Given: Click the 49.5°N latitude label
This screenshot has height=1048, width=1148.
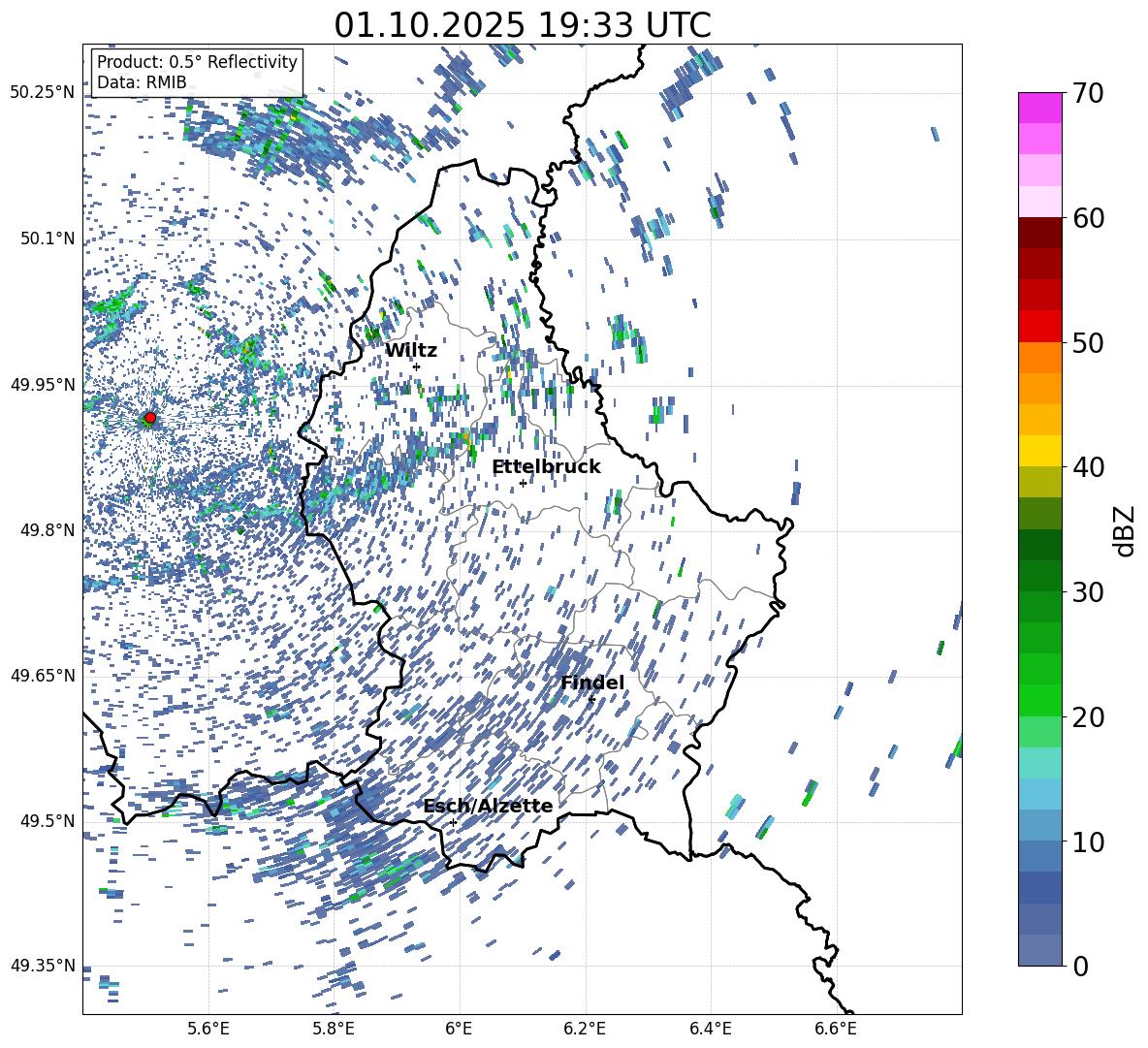Looking at the screenshot, I should coord(48,821).
